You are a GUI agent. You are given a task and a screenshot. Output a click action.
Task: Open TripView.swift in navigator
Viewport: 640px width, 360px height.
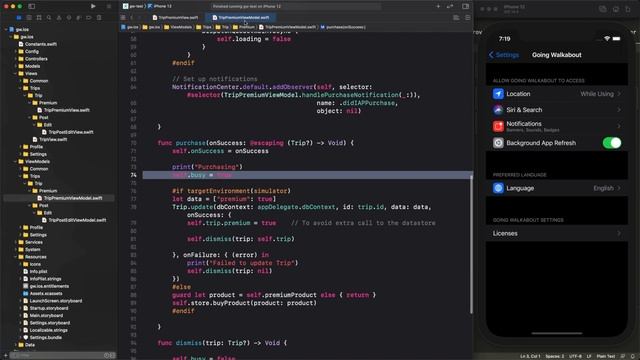[50, 140]
